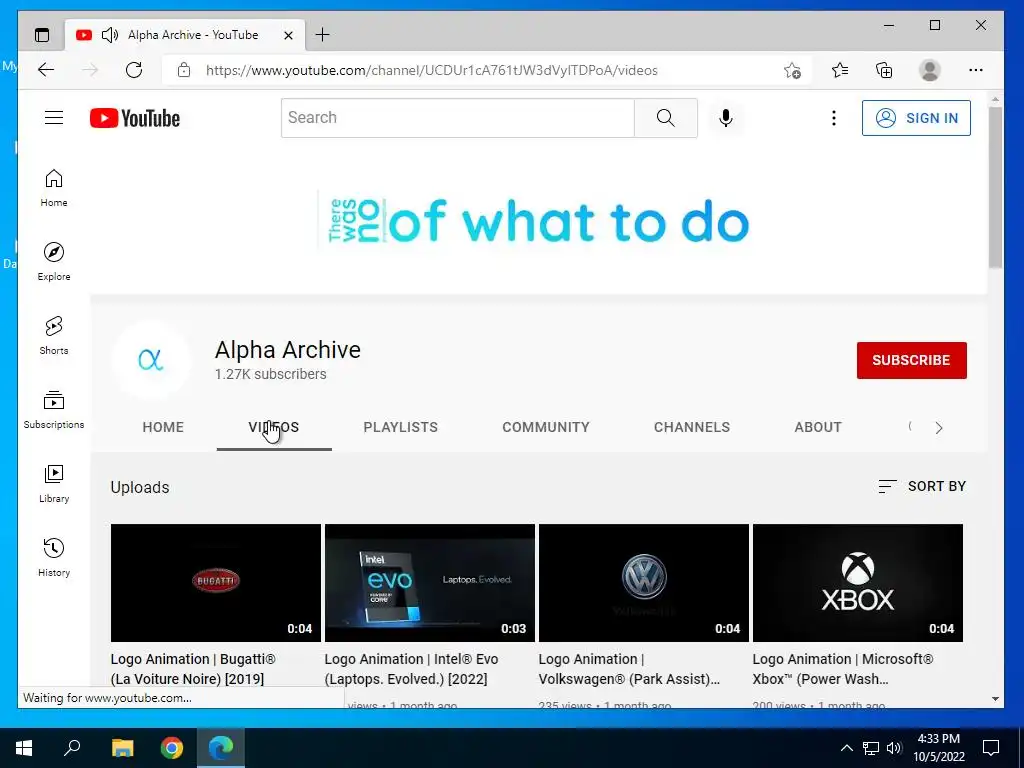The width and height of the screenshot is (1024, 768).
Task: Open Volkswagen Park Assist video title
Action: 629,669
